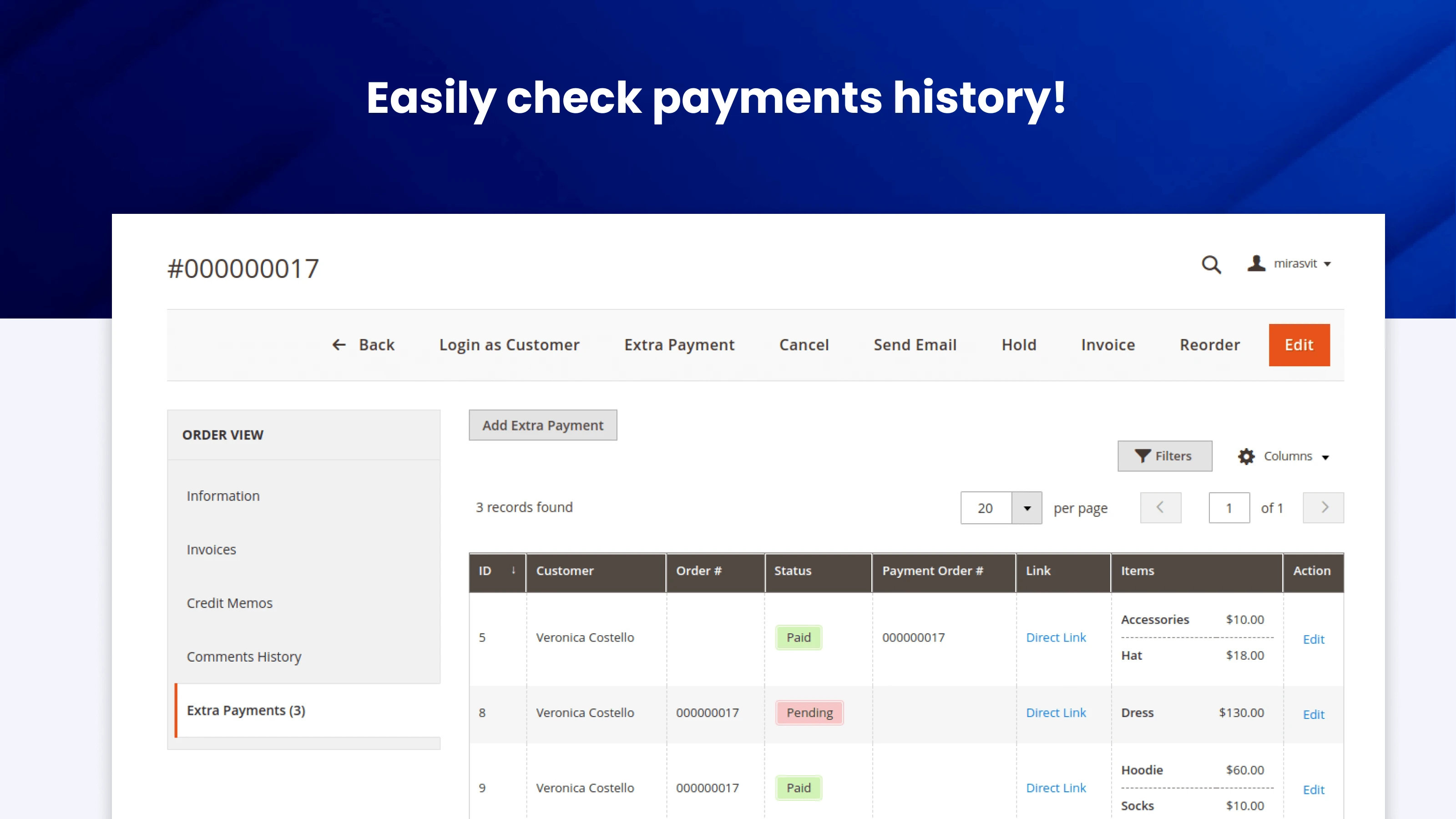
Task: Open the Invoices sidebar tab
Action: click(x=212, y=549)
